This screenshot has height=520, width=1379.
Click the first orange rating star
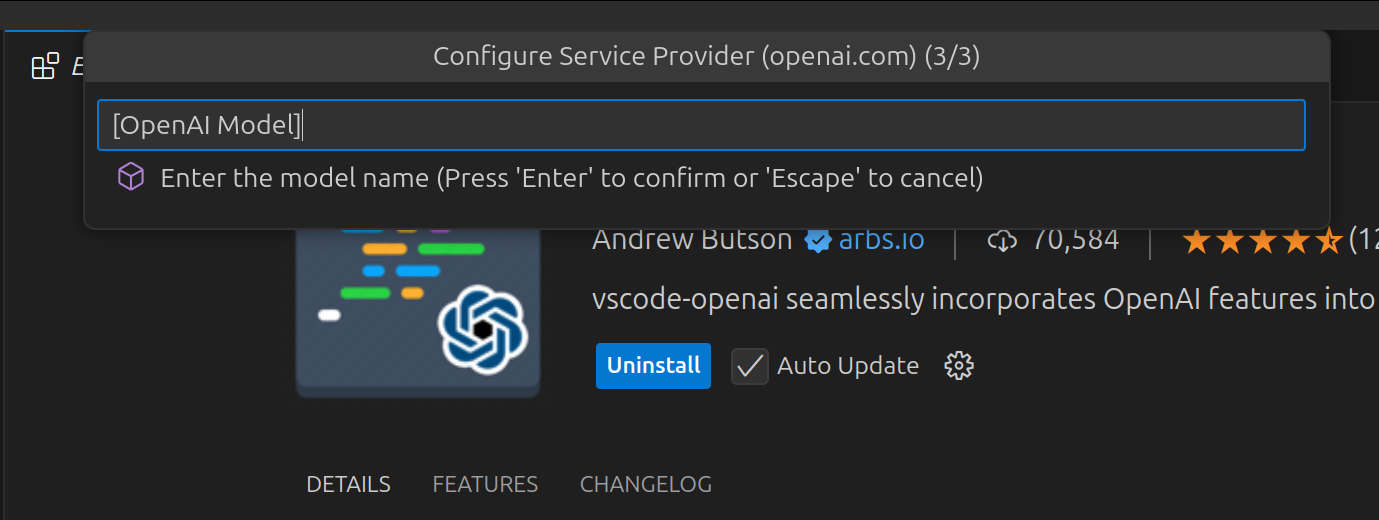click(x=1195, y=240)
